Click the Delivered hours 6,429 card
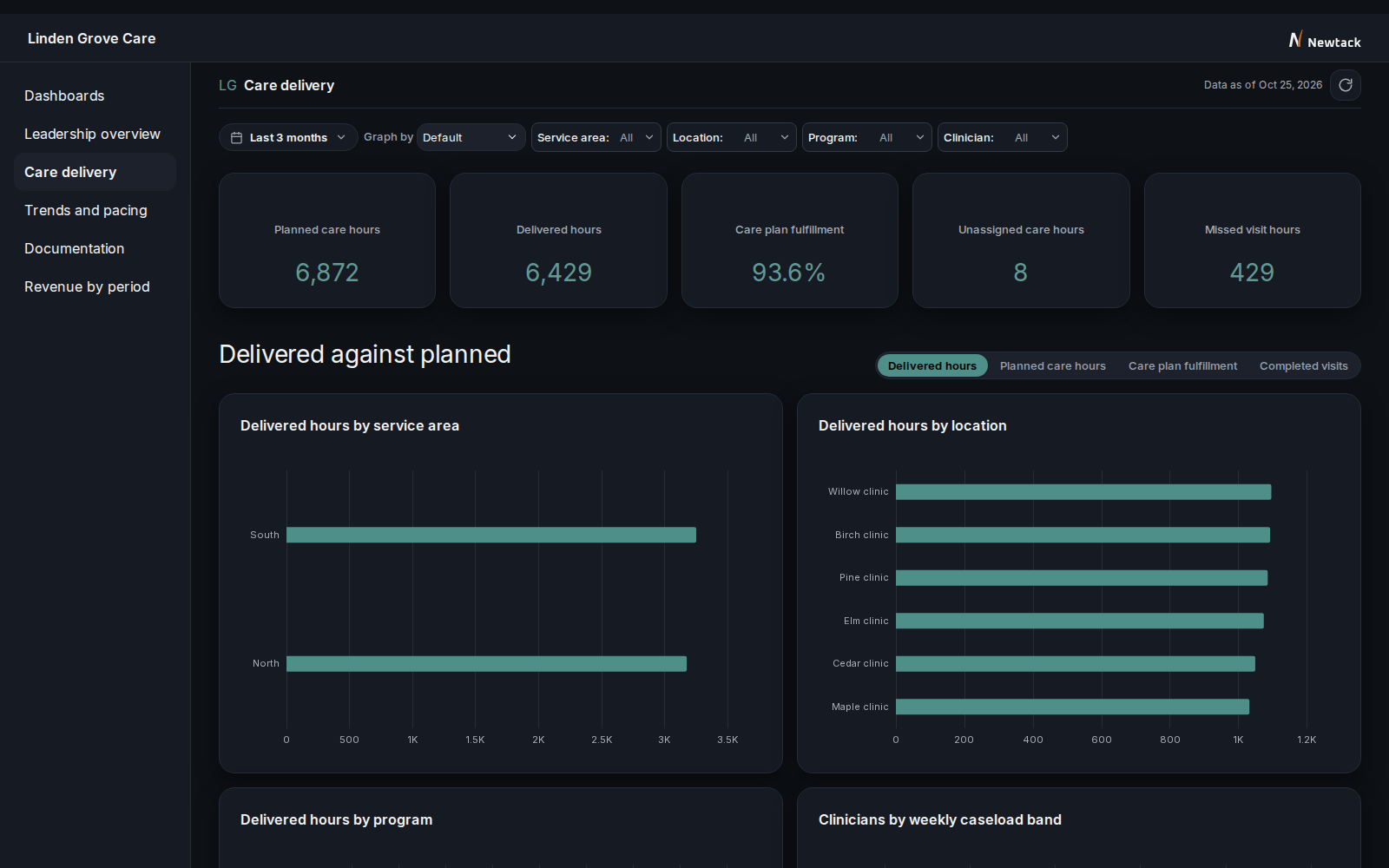Screen dimensions: 1389x868 click(x=558, y=240)
